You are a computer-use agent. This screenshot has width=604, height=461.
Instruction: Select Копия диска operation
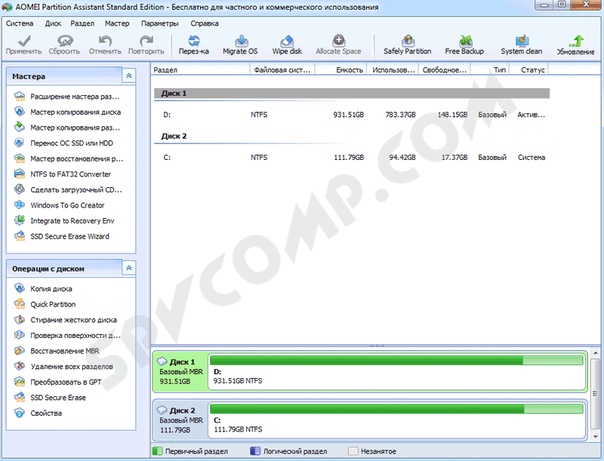pos(43,289)
